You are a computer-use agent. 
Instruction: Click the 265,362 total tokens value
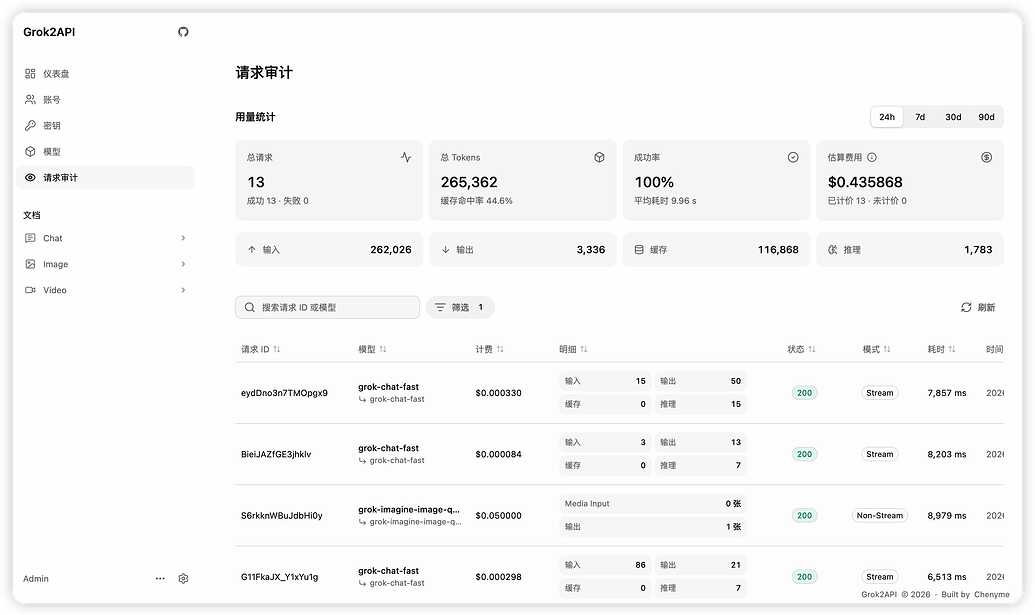tap(469, 182)
